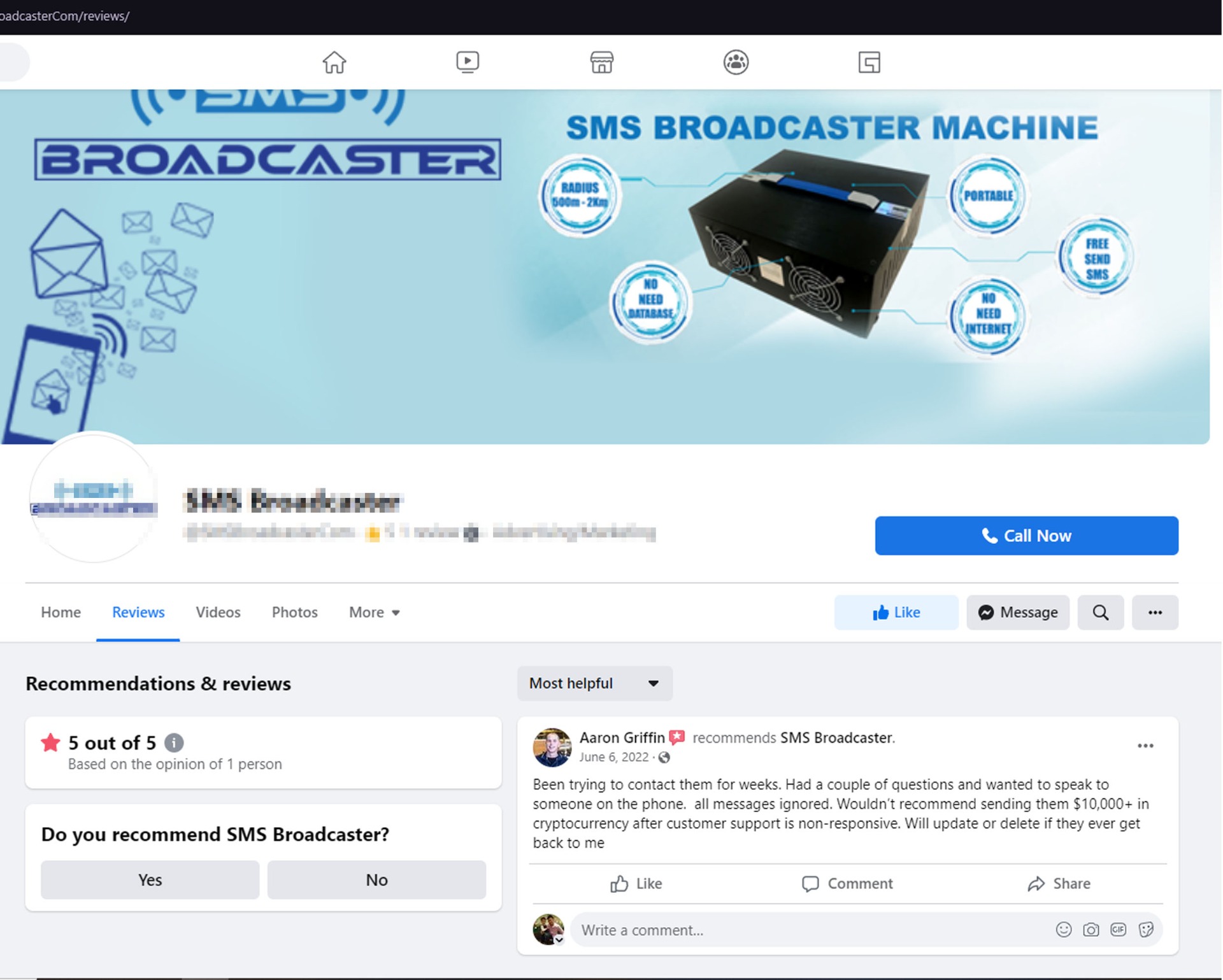The height and width of the screenshot is (980, 1223).
Task: Insert an emoji in the comment
Action: (1063, 930)
